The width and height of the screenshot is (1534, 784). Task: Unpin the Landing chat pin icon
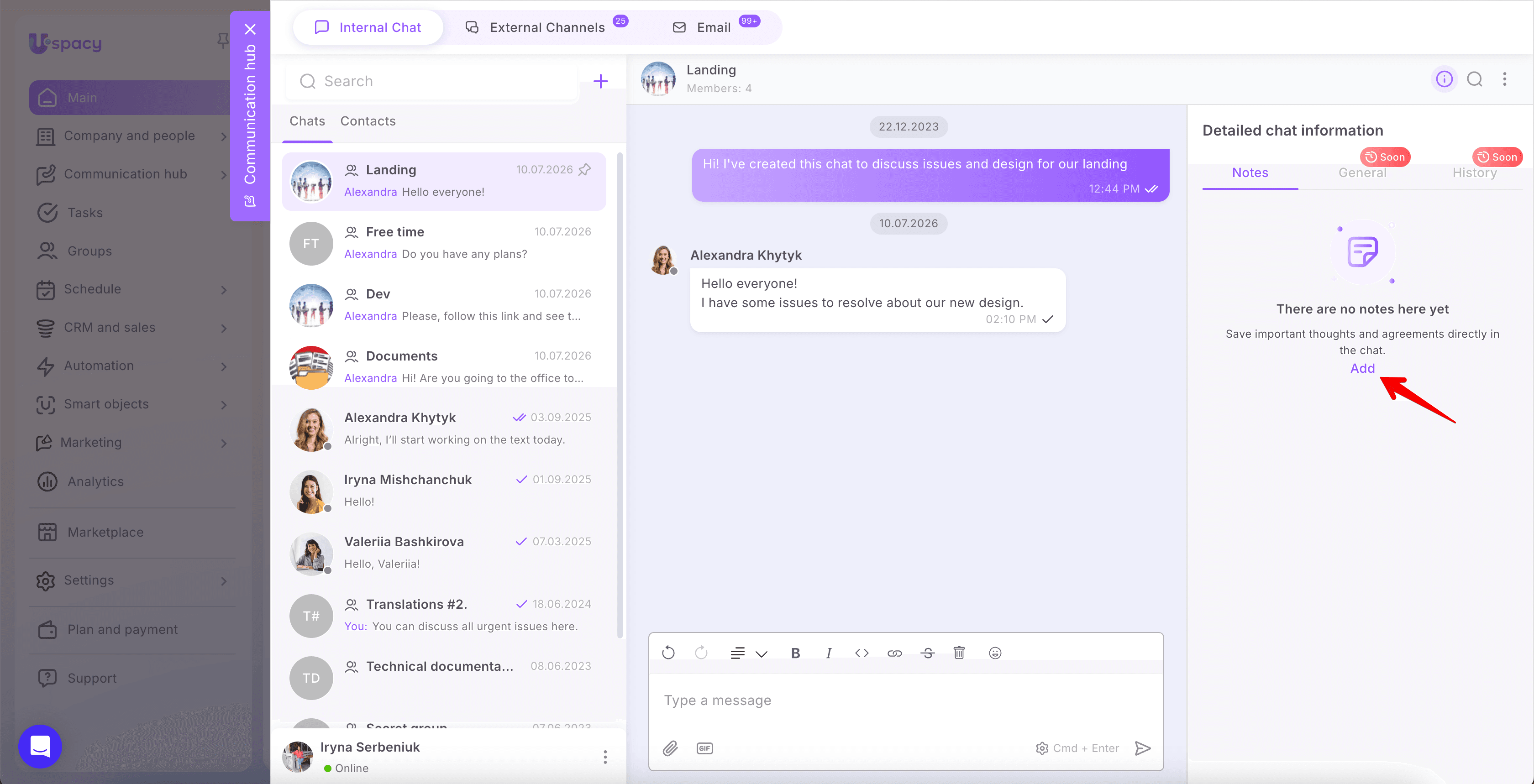pos(585,170)
